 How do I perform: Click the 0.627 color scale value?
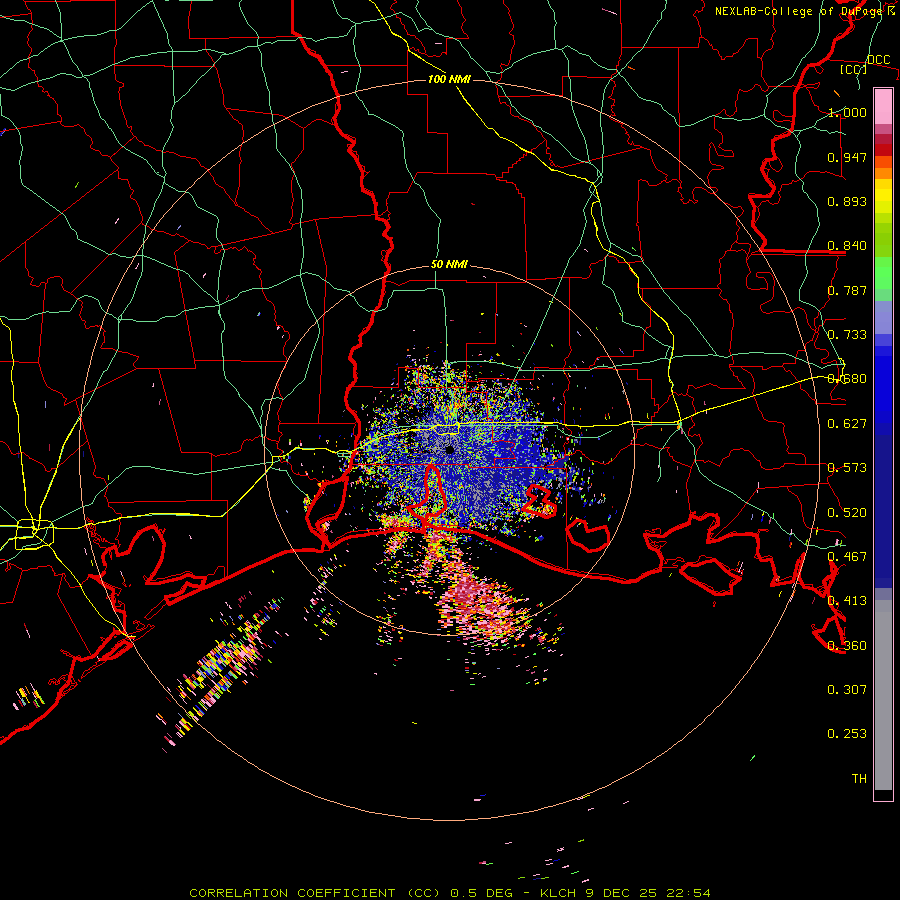847,424
